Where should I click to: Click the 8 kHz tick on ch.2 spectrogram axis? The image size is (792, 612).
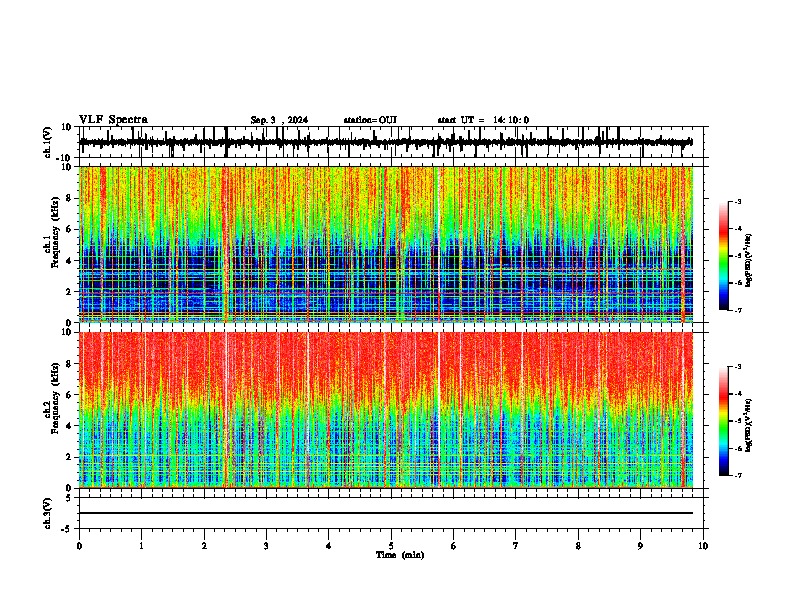point(69,364)
